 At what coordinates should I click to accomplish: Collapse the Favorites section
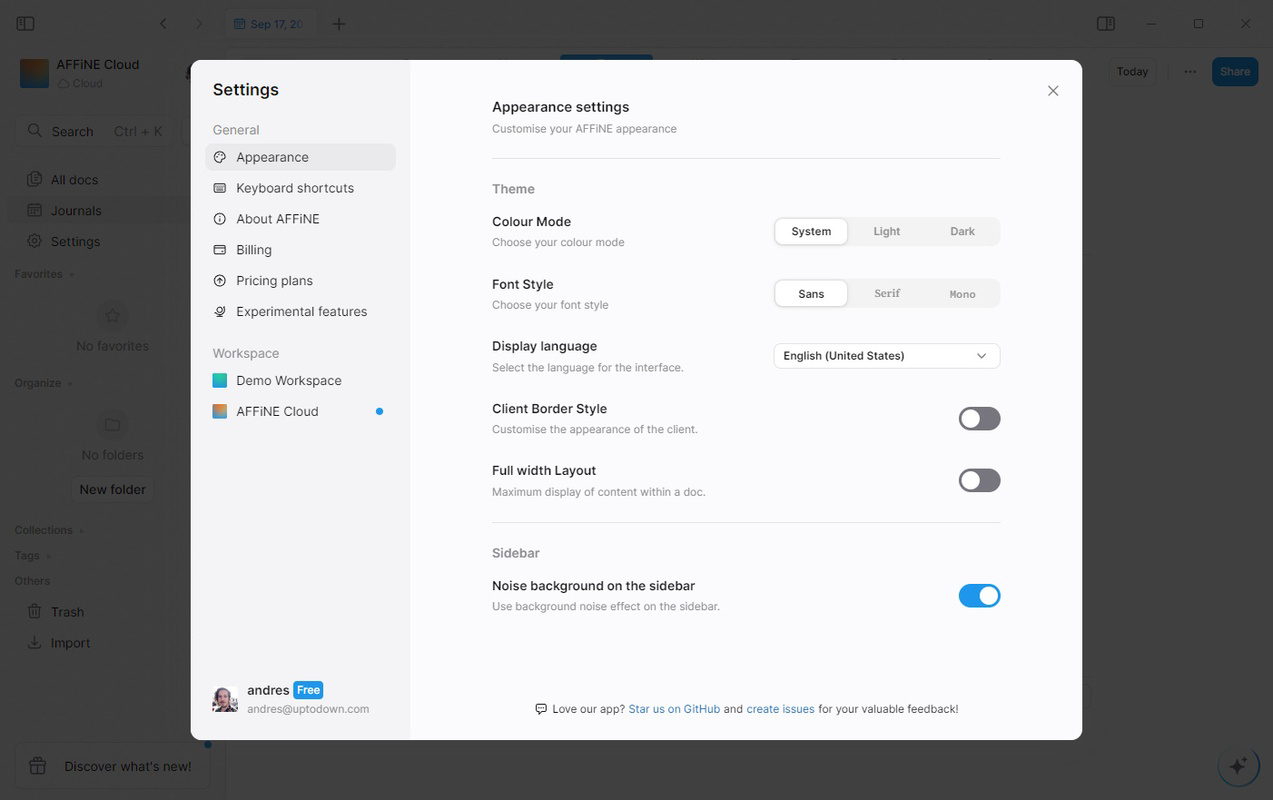(x=71, y=275)
